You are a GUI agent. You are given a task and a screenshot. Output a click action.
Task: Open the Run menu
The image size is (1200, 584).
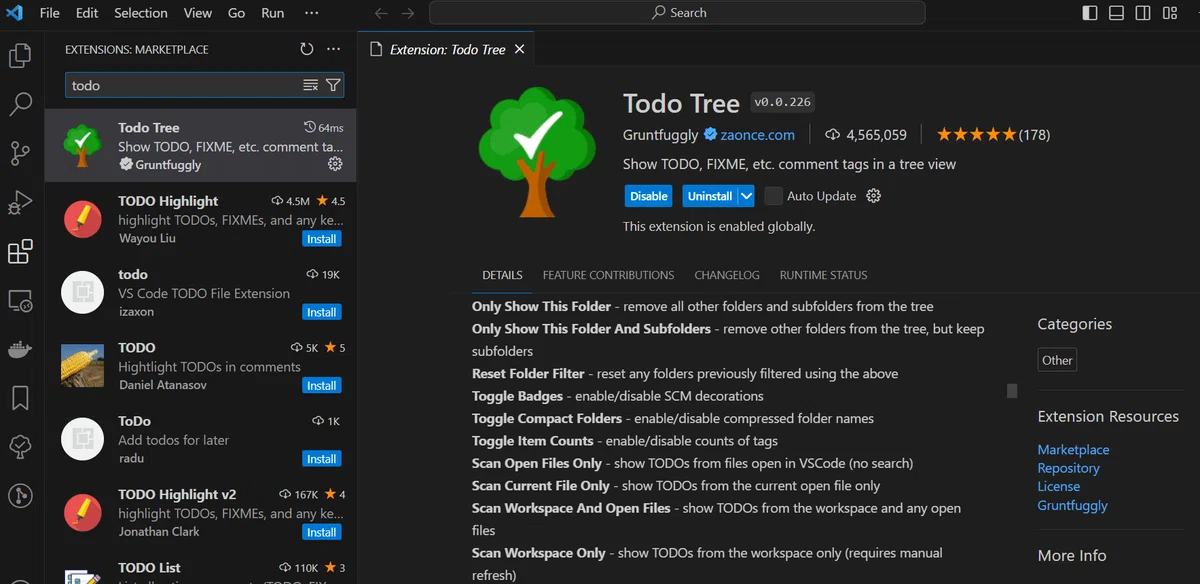(273, 13)
